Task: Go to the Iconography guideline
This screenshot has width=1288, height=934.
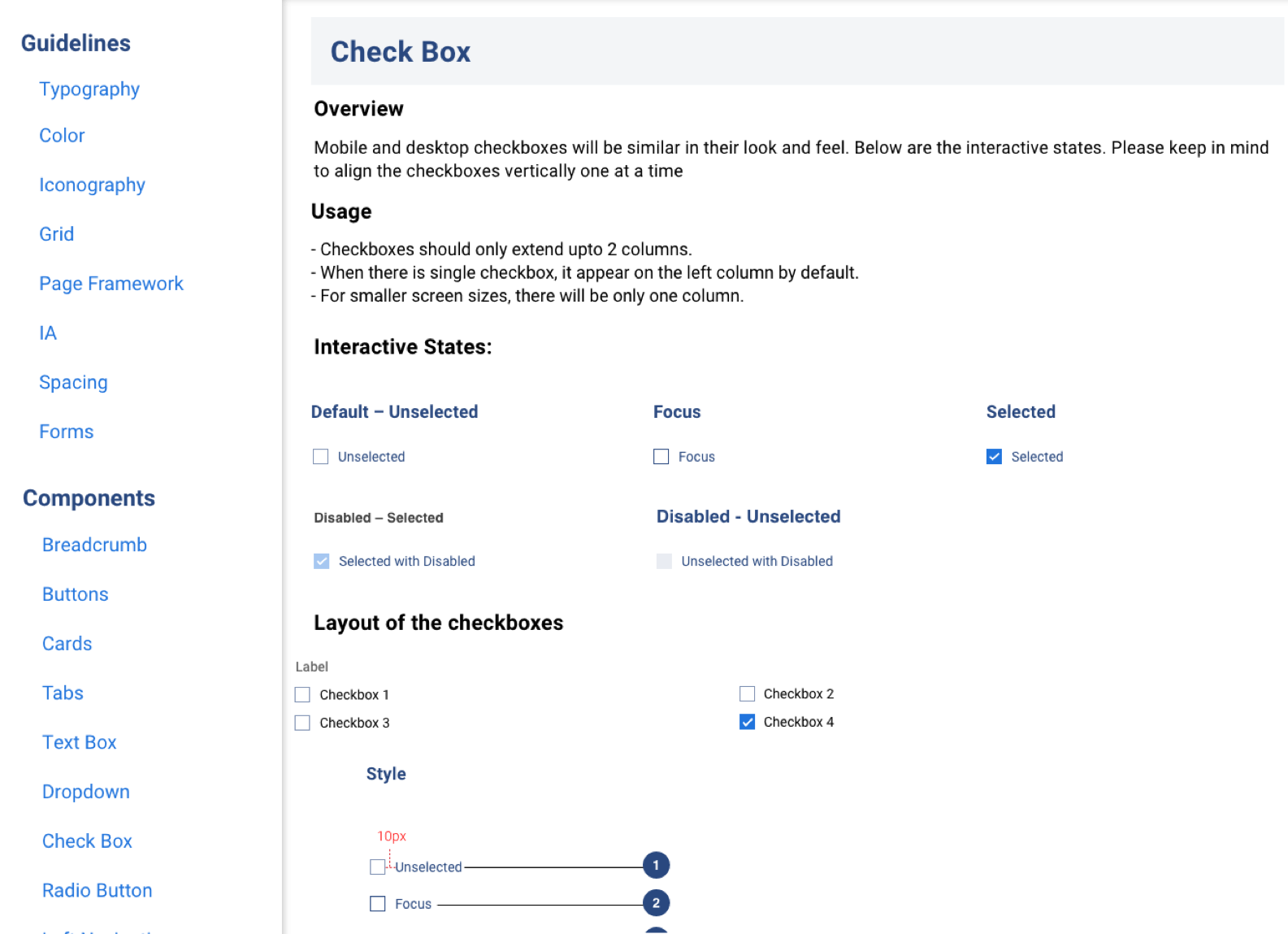Action: pos(92,185)
